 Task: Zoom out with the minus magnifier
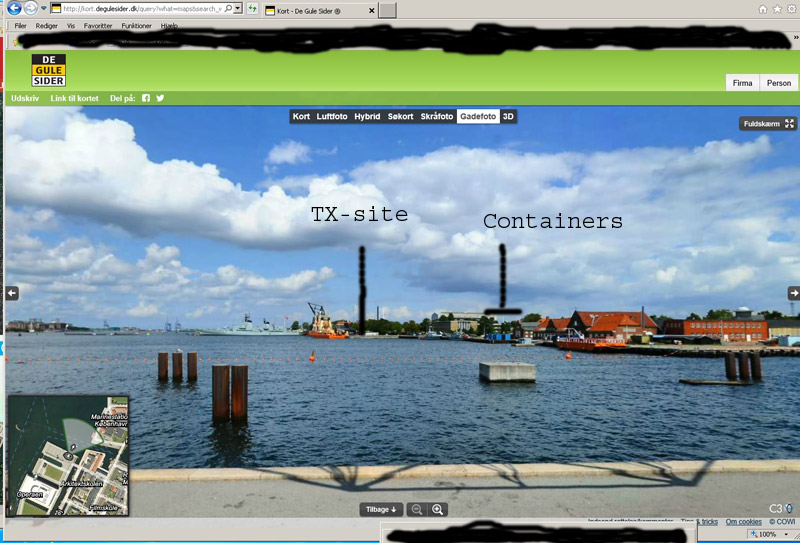point(417,509)
